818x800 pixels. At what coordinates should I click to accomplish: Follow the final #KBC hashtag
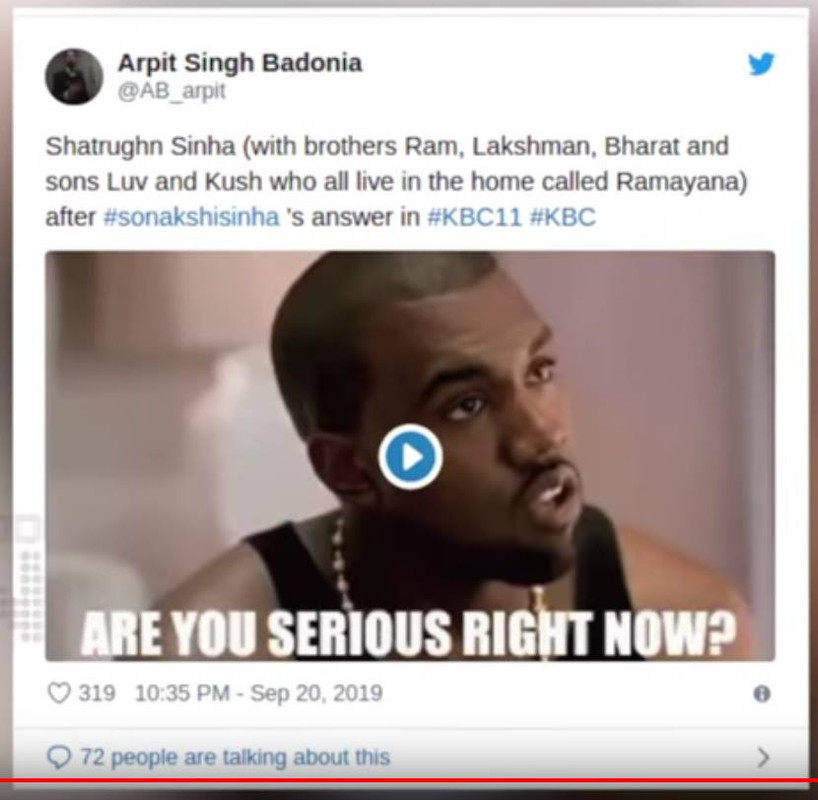pyautogui.click(x=562, y=217)
